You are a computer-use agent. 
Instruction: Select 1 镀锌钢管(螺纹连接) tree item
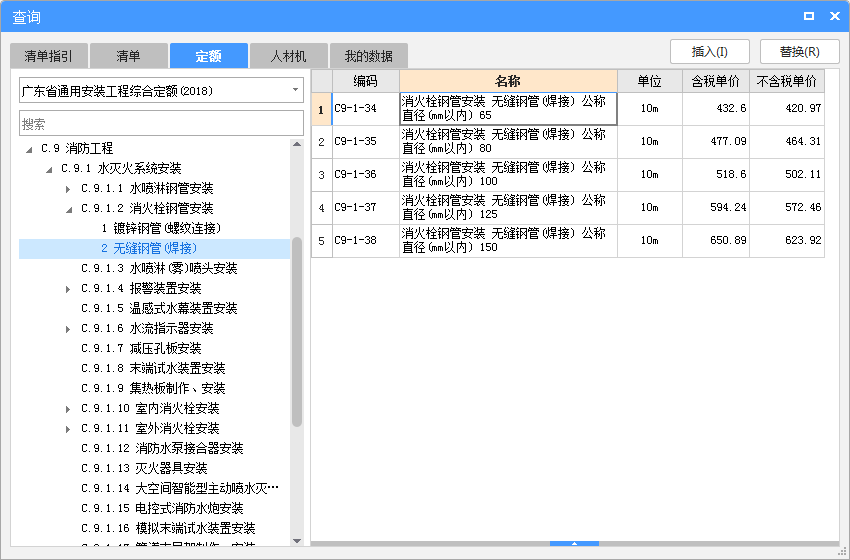[161, 228]
